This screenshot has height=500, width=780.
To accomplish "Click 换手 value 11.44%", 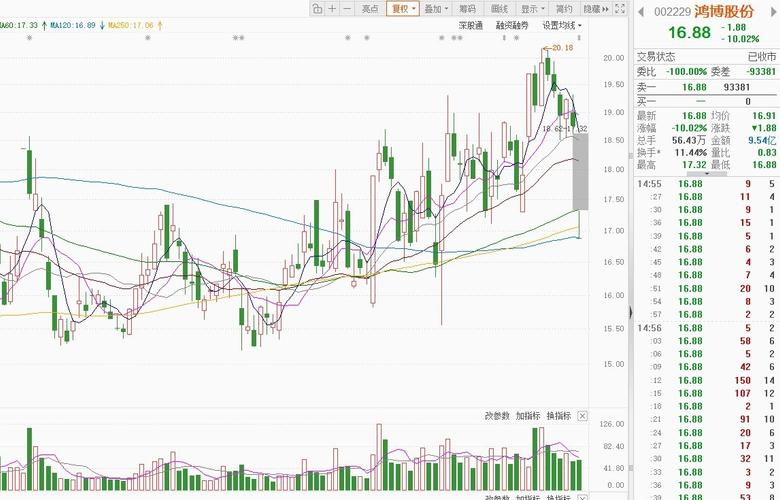I will pyautogui.click(x=690, y=153).
